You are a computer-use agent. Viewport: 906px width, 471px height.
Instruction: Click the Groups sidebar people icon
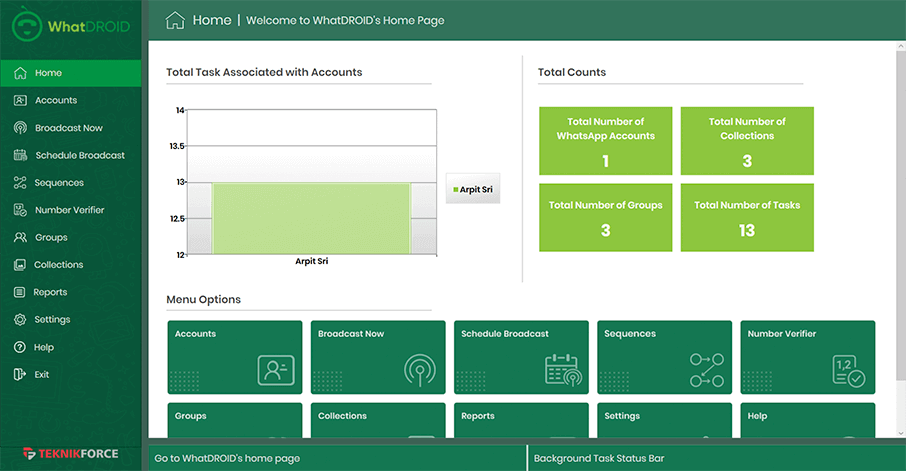pos(20,238)
